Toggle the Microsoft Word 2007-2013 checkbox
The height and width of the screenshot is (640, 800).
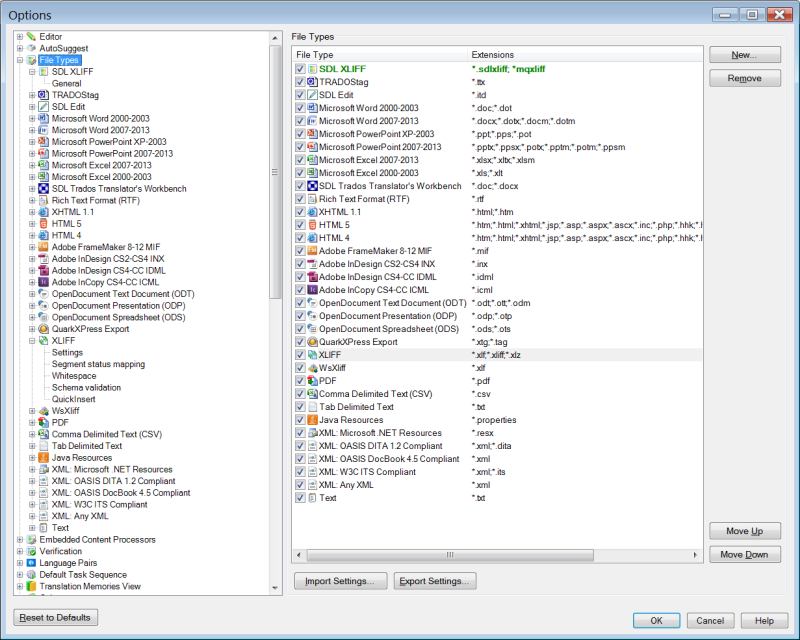click(301, 121)
